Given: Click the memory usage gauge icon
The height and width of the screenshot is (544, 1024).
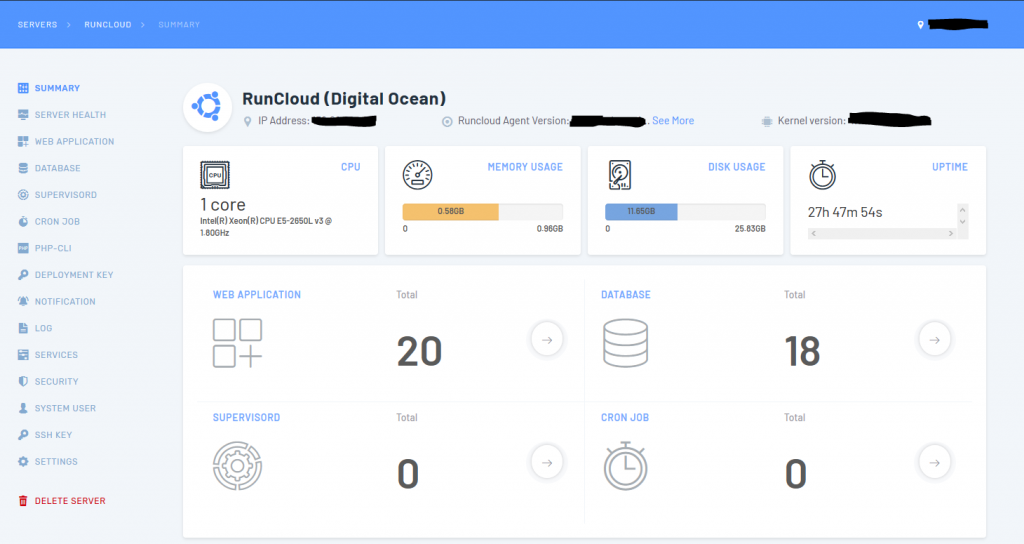Looking at the screenshot, I should point(418,175).
